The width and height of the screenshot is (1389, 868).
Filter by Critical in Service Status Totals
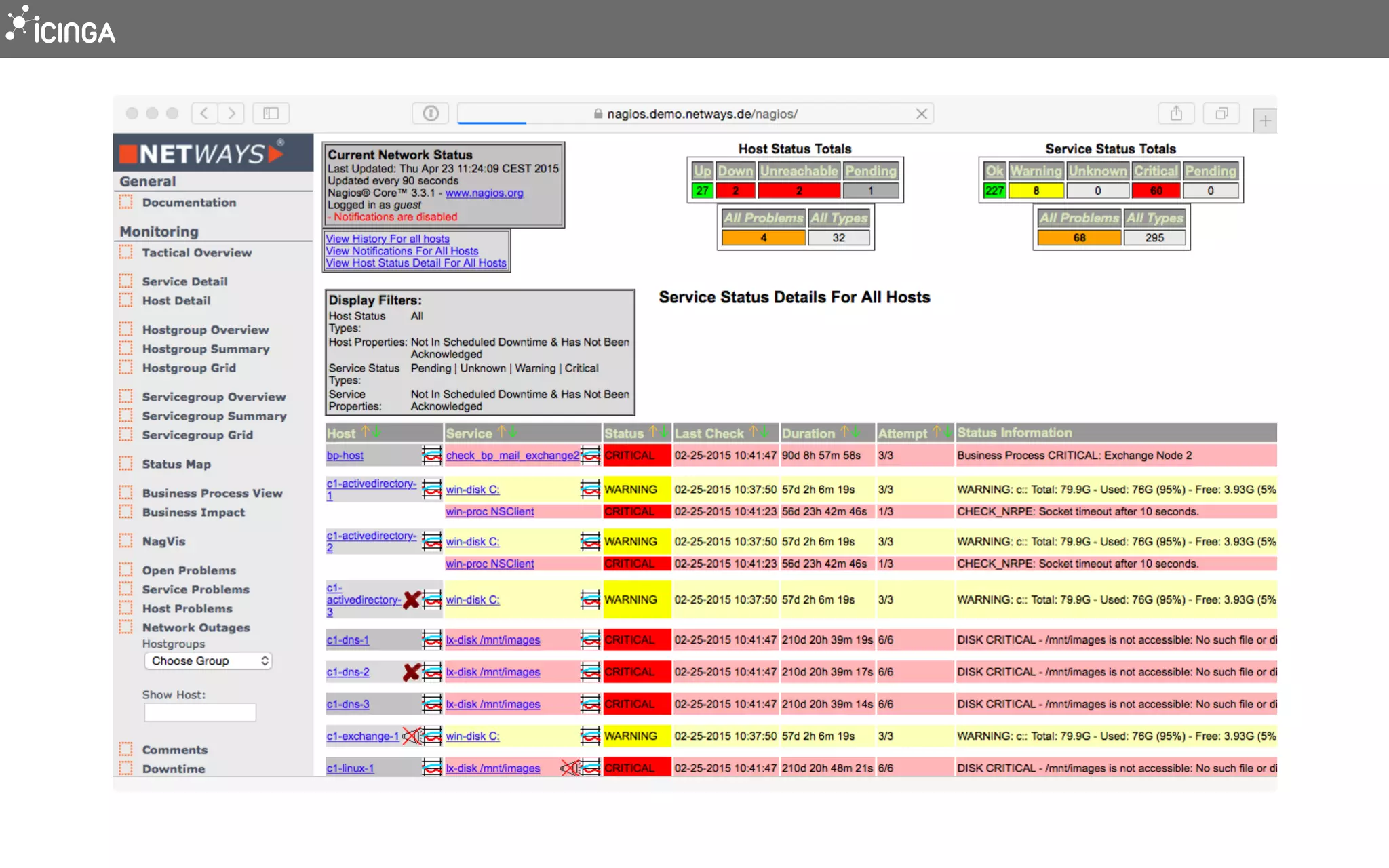click(x=1156, y=171)
